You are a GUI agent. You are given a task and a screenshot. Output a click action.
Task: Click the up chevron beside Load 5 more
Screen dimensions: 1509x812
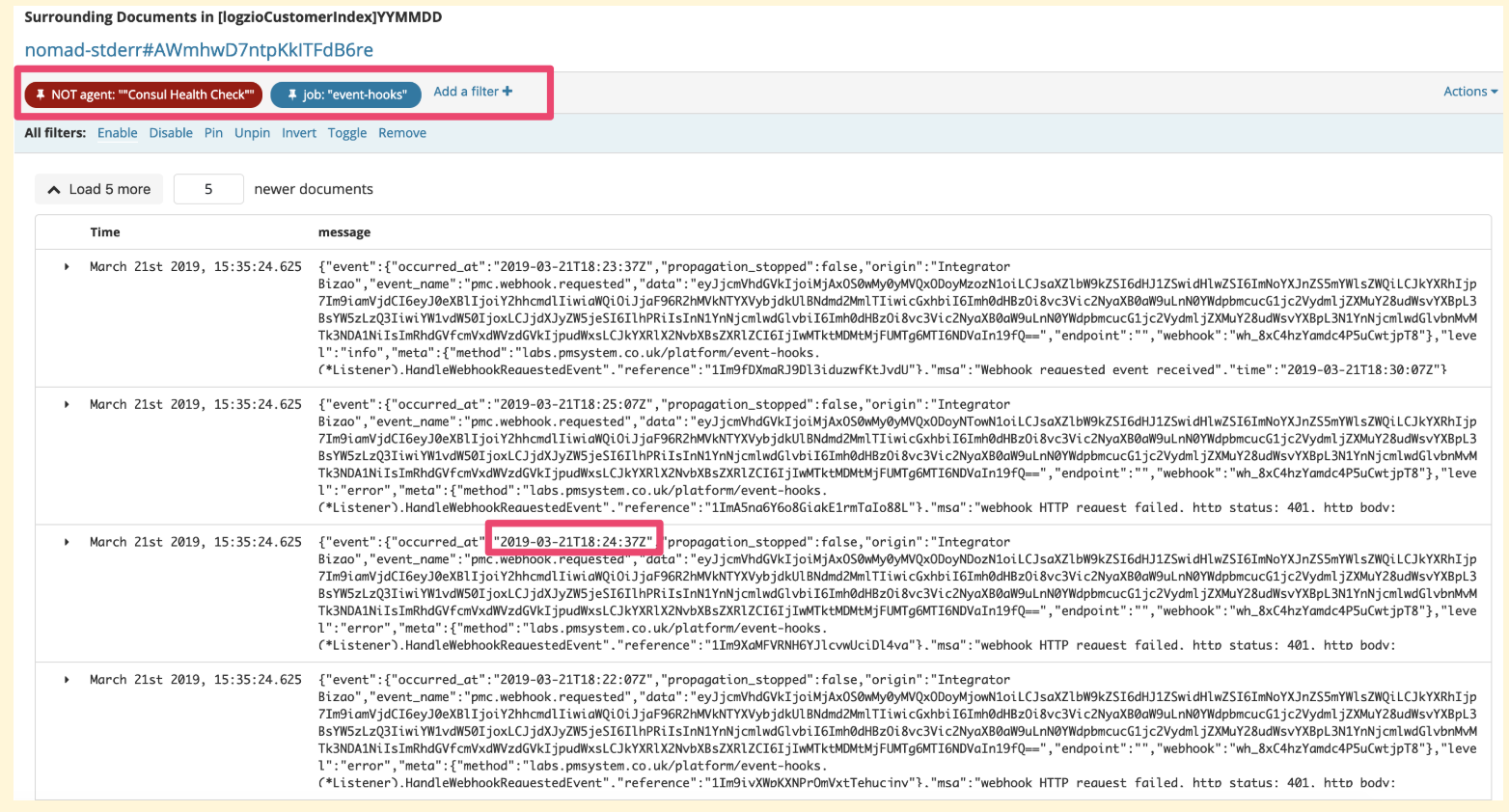(x=54, y=190)
